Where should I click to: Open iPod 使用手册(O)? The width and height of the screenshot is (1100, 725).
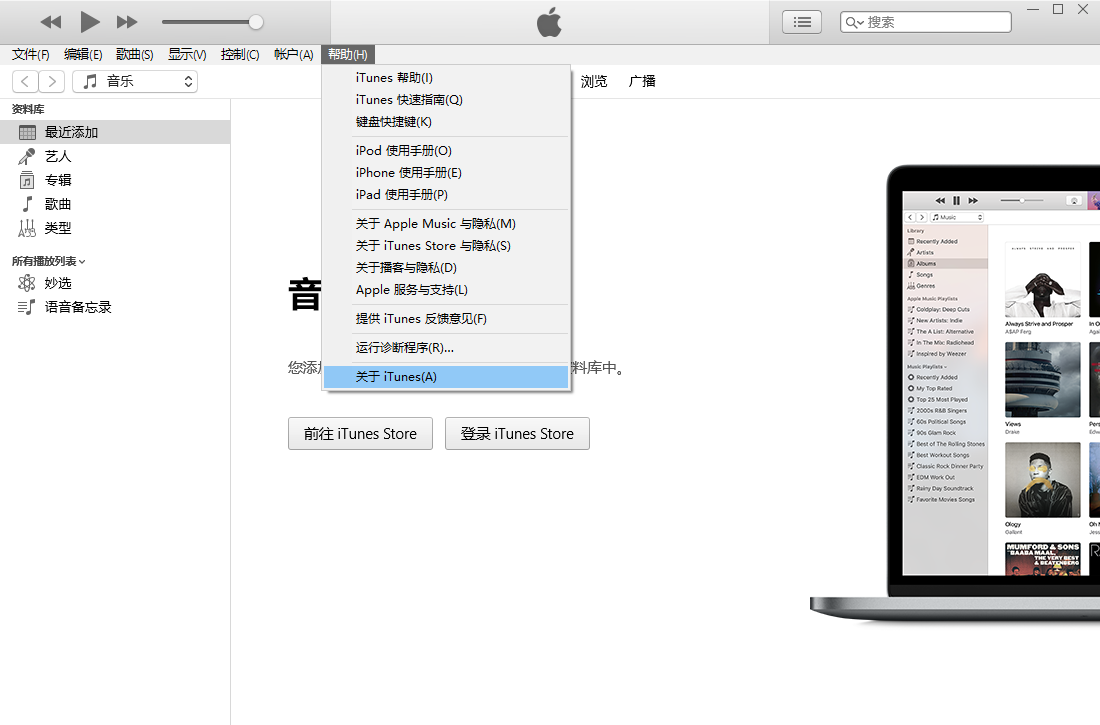coord(446,150)
